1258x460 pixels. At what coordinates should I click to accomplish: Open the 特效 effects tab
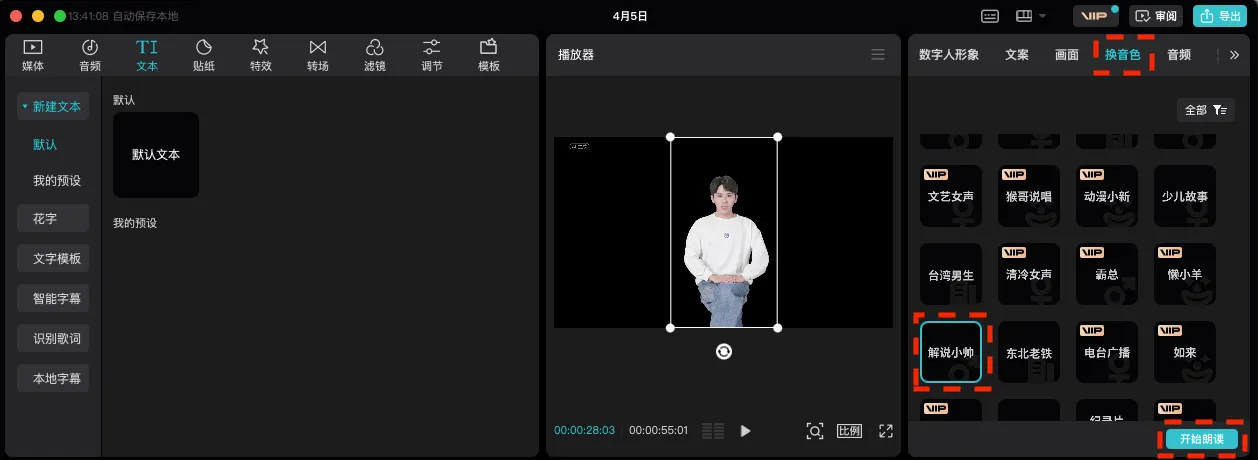point(261,55)
